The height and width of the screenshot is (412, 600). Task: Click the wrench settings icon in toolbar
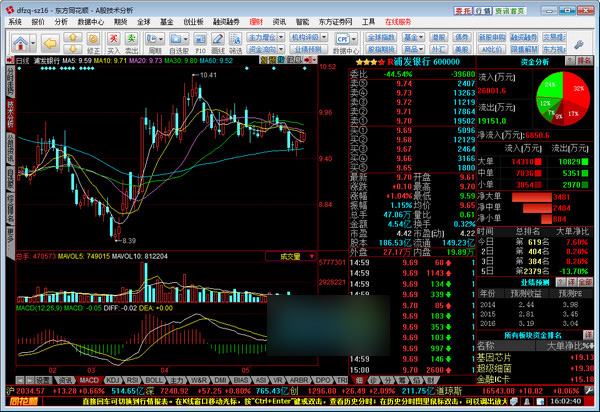click(579, 44)
